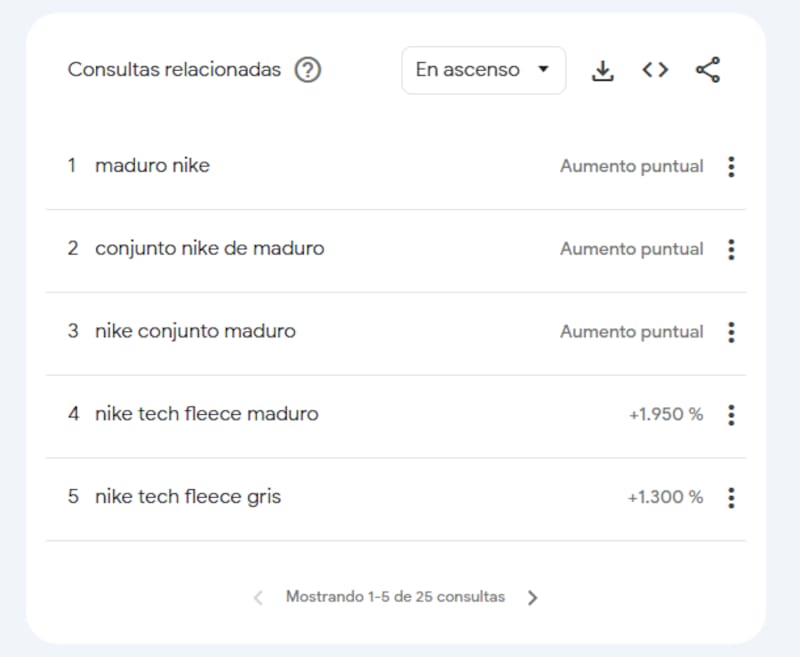Open options menu for nike conjunto maduro

[731, 332]
